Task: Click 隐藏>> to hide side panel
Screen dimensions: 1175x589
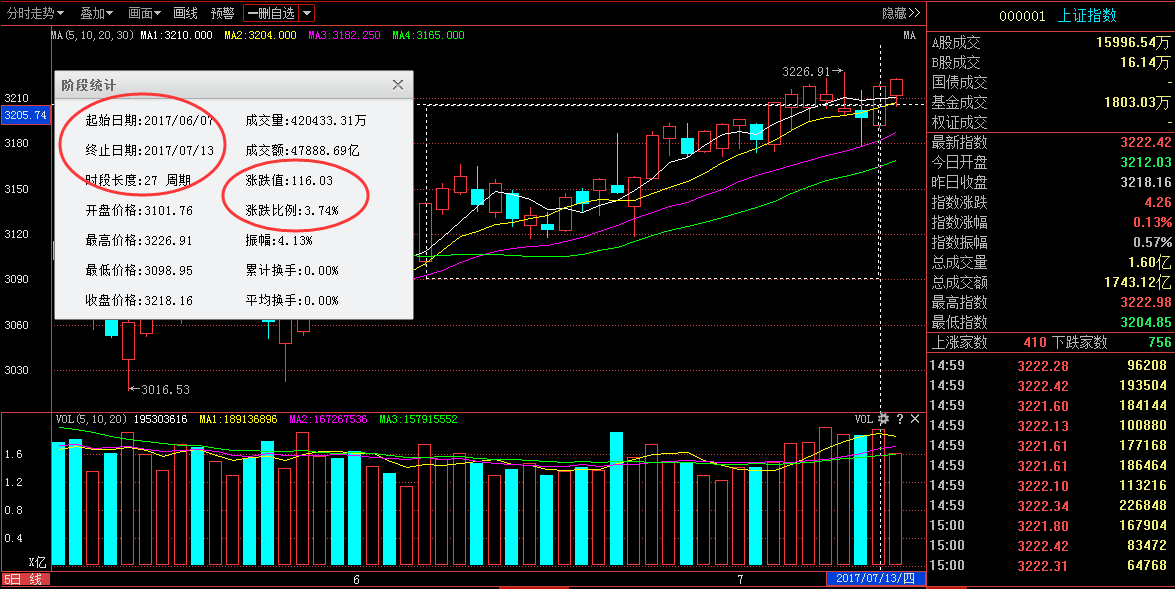Action: pos(901,13)
